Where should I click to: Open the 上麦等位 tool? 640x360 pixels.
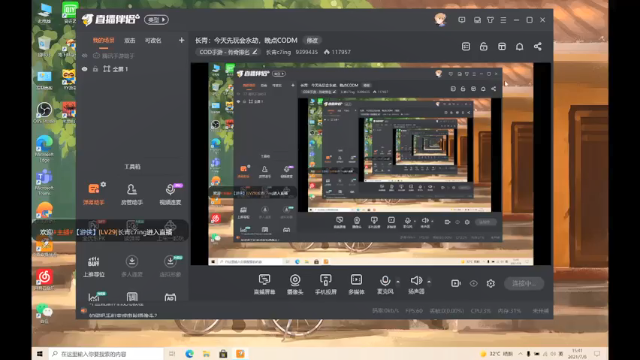tap(93, 266)
